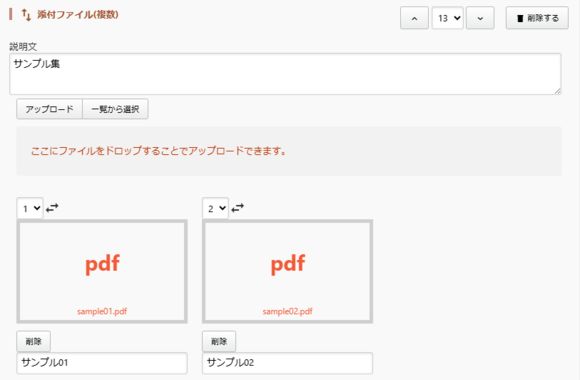Screen dimensions: 580x380
Task: Open the order dropdown showing 1
Action: pos(30,208)
